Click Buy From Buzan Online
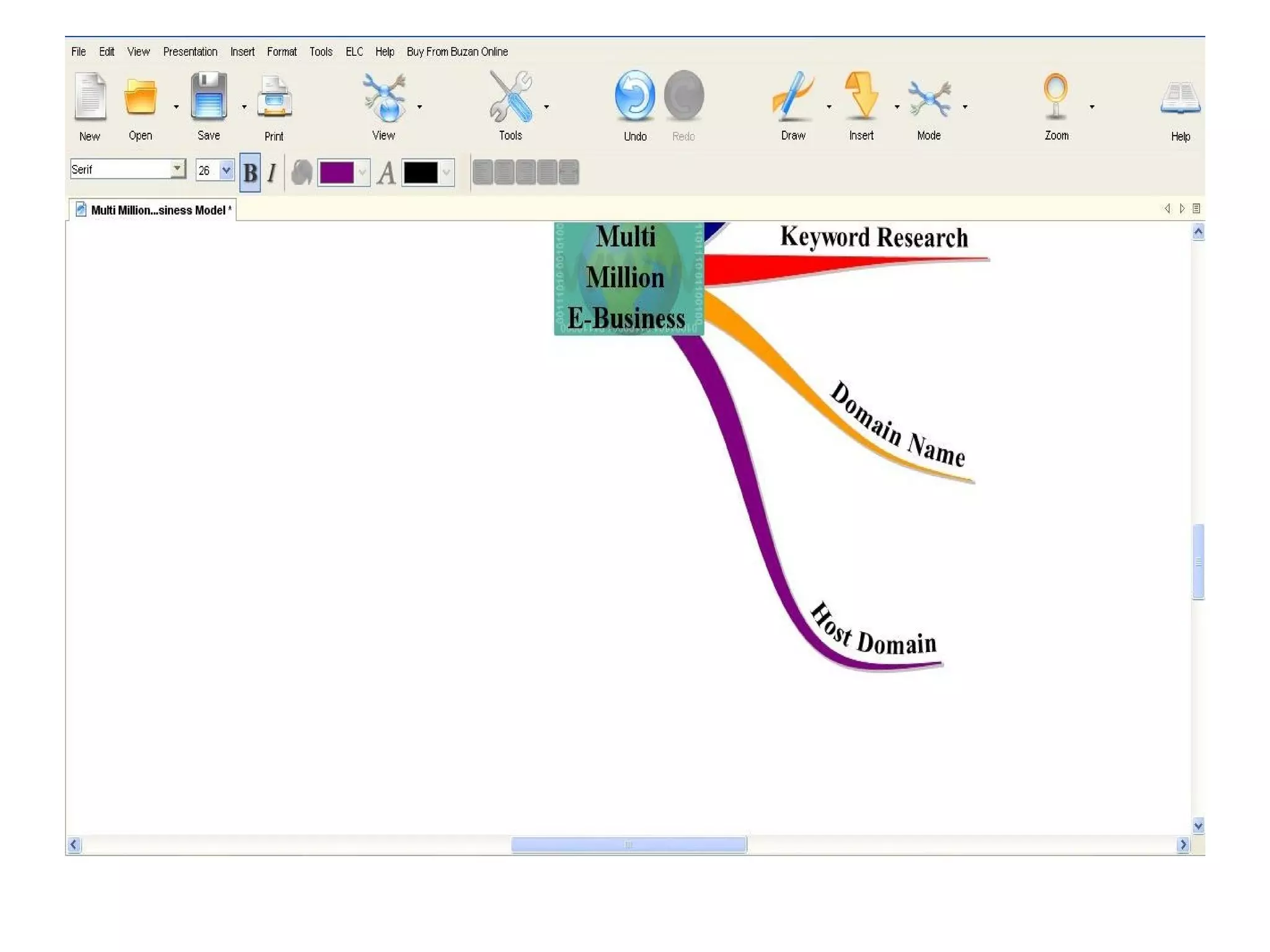The height and width of the screenshot is (952, 1270). point(457,51)
